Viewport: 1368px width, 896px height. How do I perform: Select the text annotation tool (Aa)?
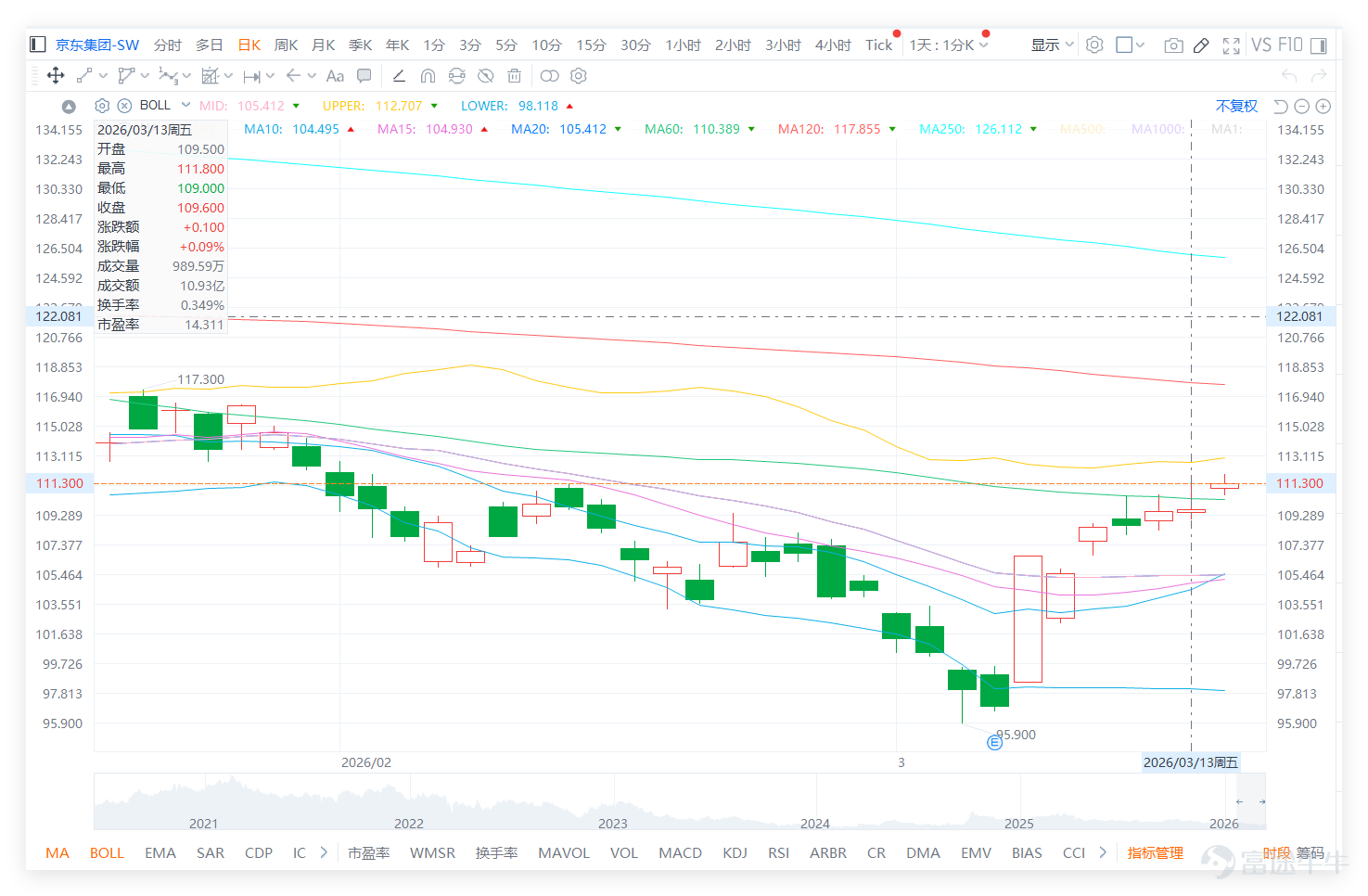(335, 76)
